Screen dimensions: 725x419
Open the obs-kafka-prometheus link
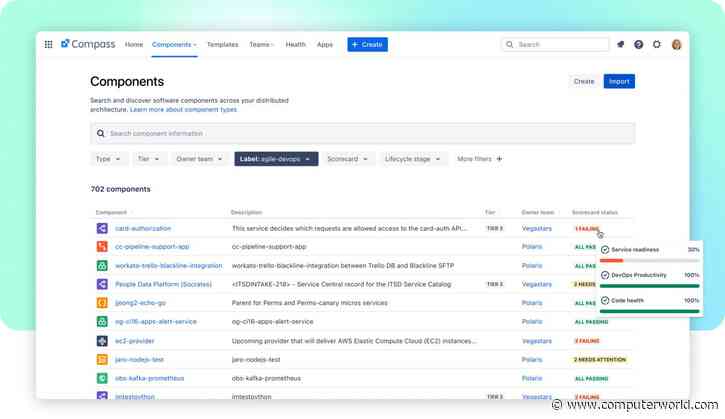click(149, 379)
